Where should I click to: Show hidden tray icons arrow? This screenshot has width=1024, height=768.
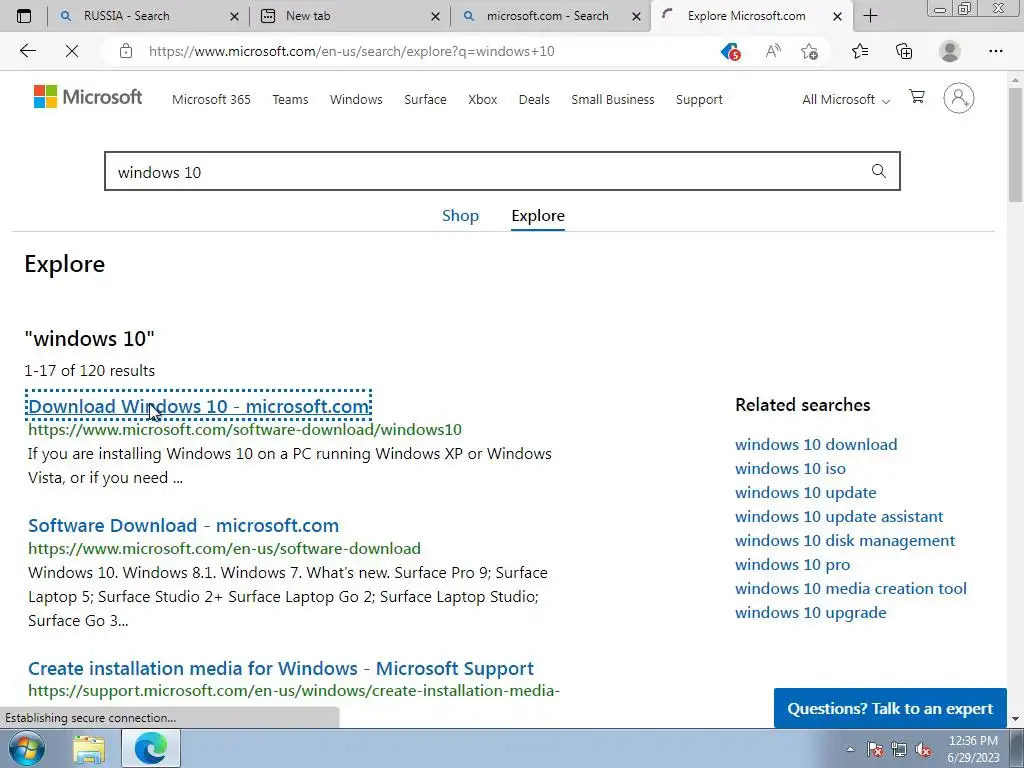click(850, 749)
